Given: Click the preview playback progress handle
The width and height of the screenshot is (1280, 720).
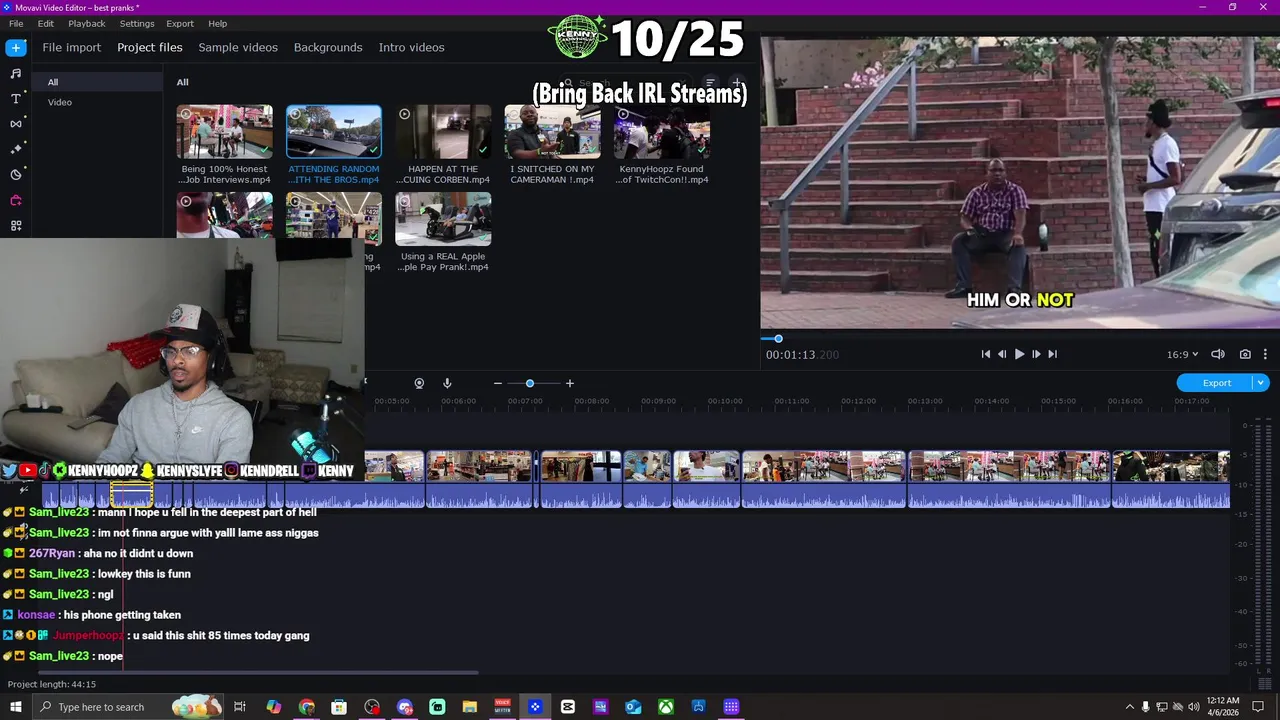Looking at the screenshot, I should pyautogui.click(x=778, y=339).
